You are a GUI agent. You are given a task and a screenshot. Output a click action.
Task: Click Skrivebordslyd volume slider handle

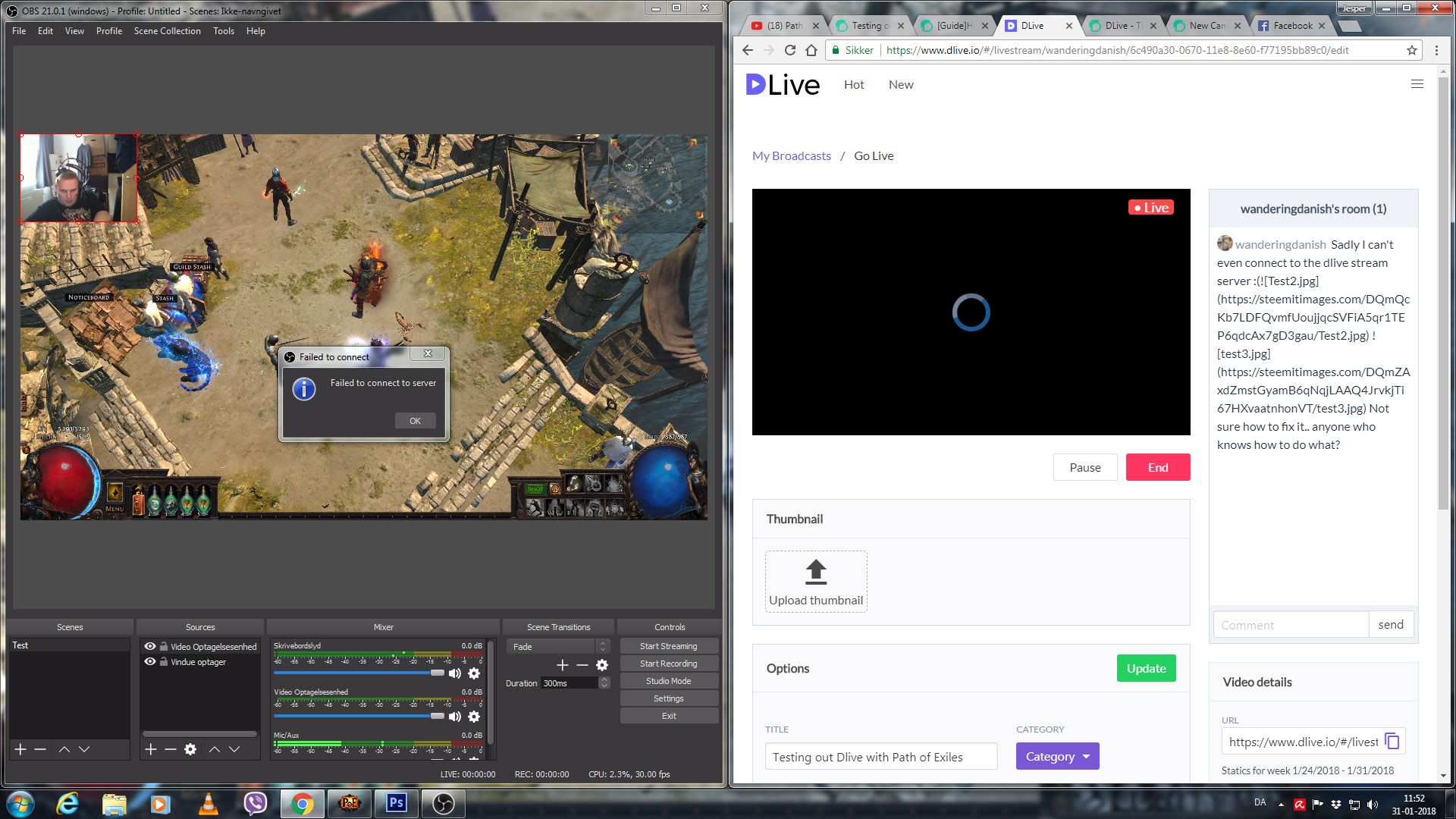point(437,673)
